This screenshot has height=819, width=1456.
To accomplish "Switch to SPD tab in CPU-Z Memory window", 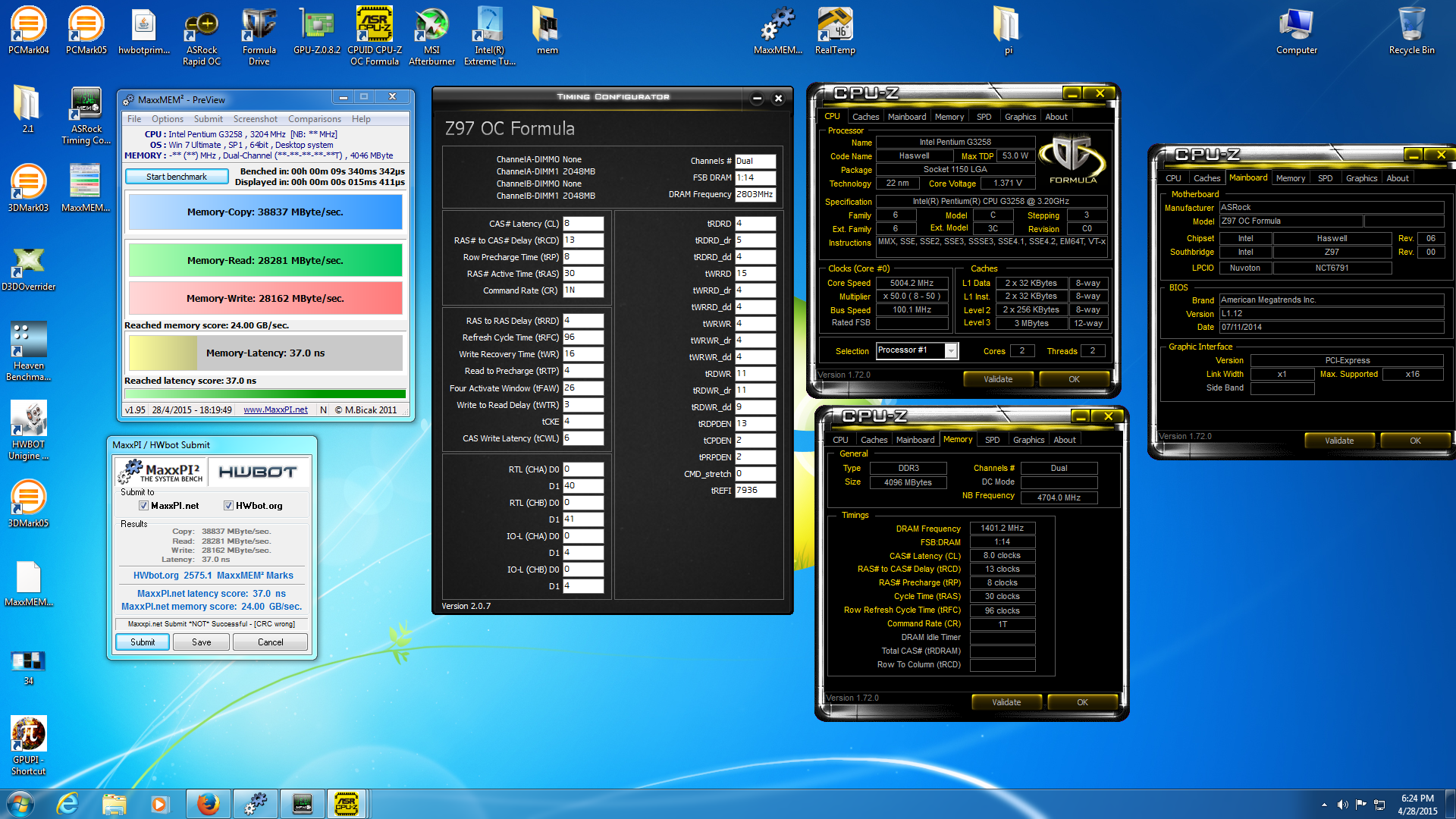I will click(992, 440).
